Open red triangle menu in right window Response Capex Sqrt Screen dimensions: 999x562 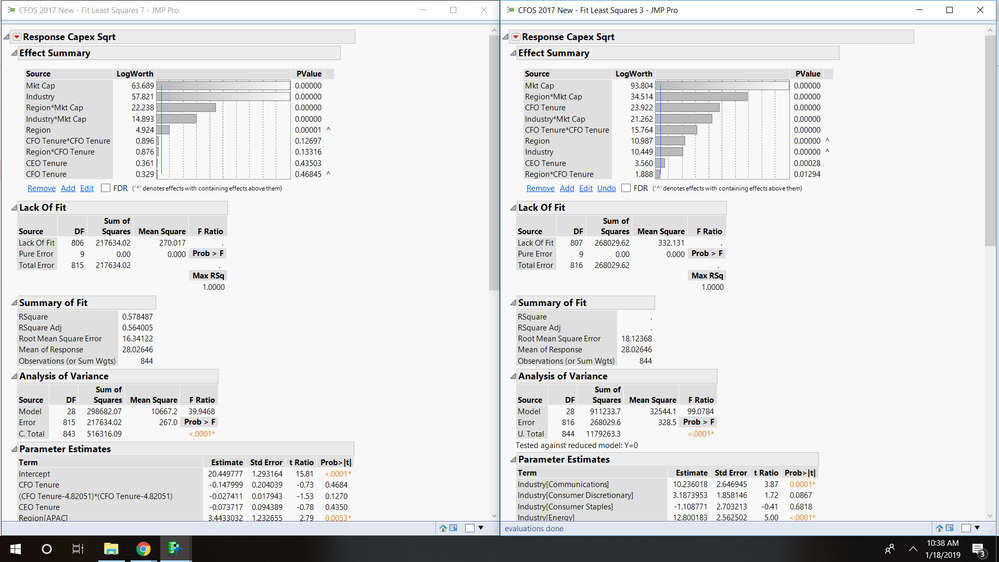pyautogui.click(x=515, y=37)
